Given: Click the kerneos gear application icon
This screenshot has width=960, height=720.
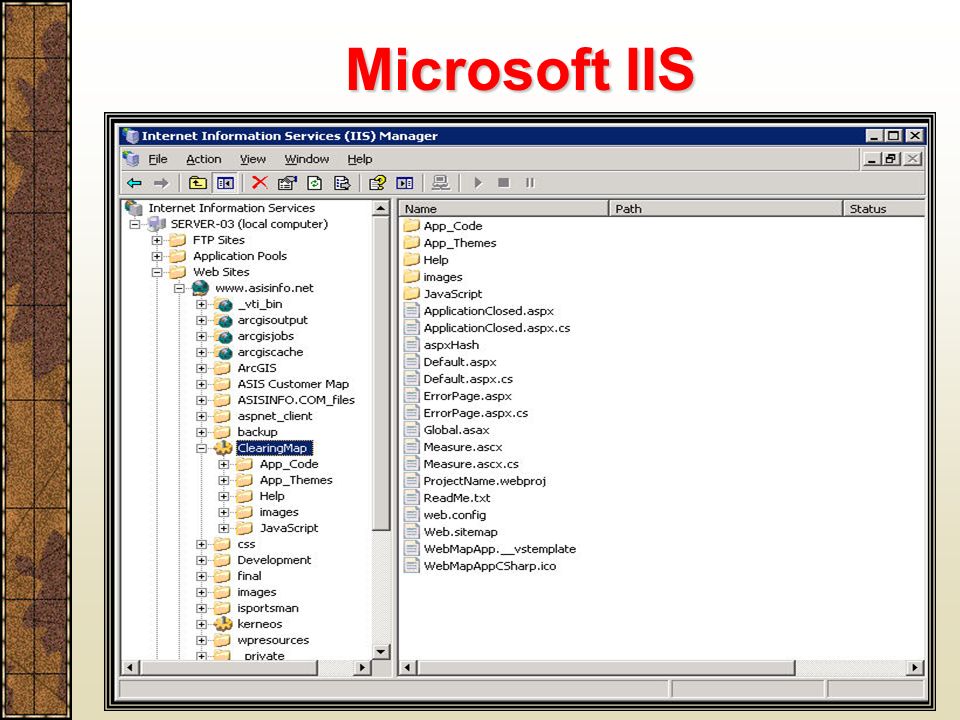Looking at the screenshot, I should click(x=223, y=624).
